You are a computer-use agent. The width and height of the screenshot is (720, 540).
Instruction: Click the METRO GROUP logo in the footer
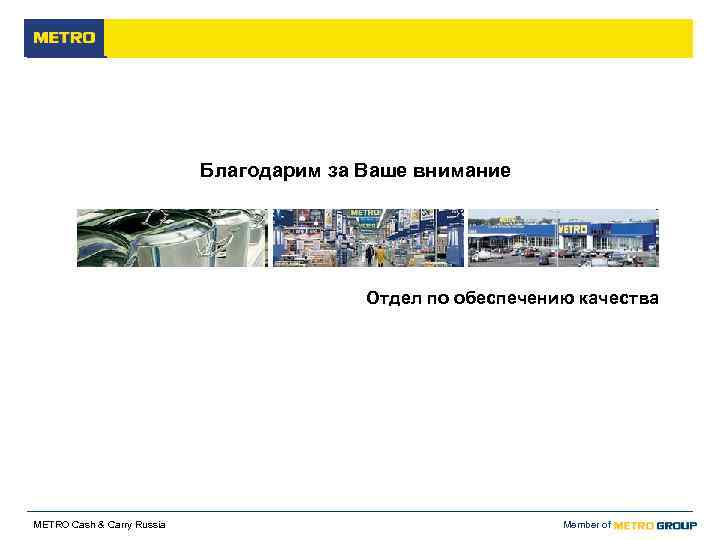coord(655,525)
